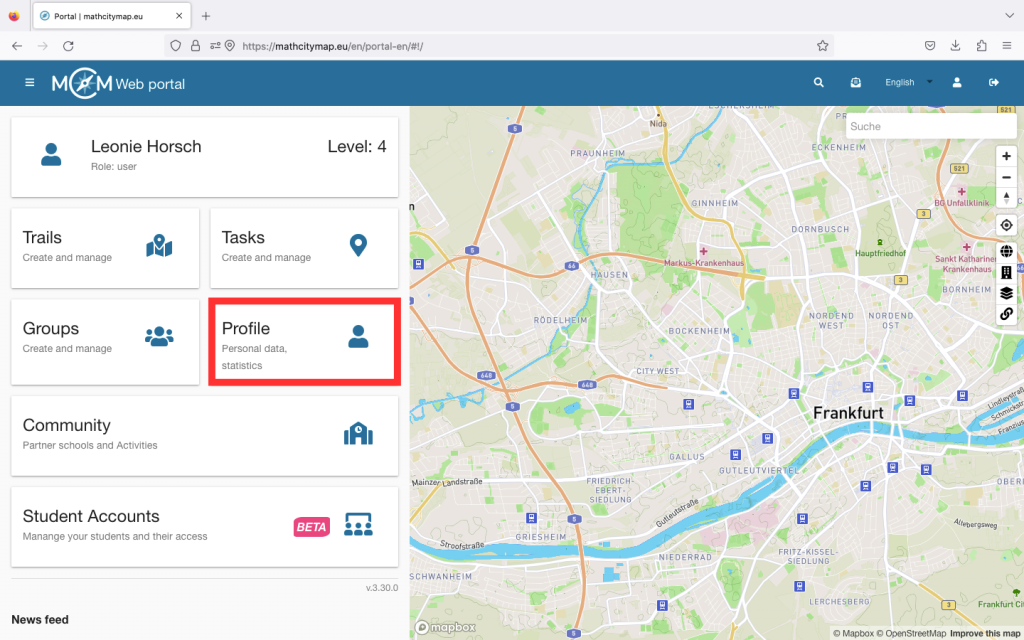Open the hamburger menu in the portal header
Screen dimensions: 1024x640
coord(29,83)
